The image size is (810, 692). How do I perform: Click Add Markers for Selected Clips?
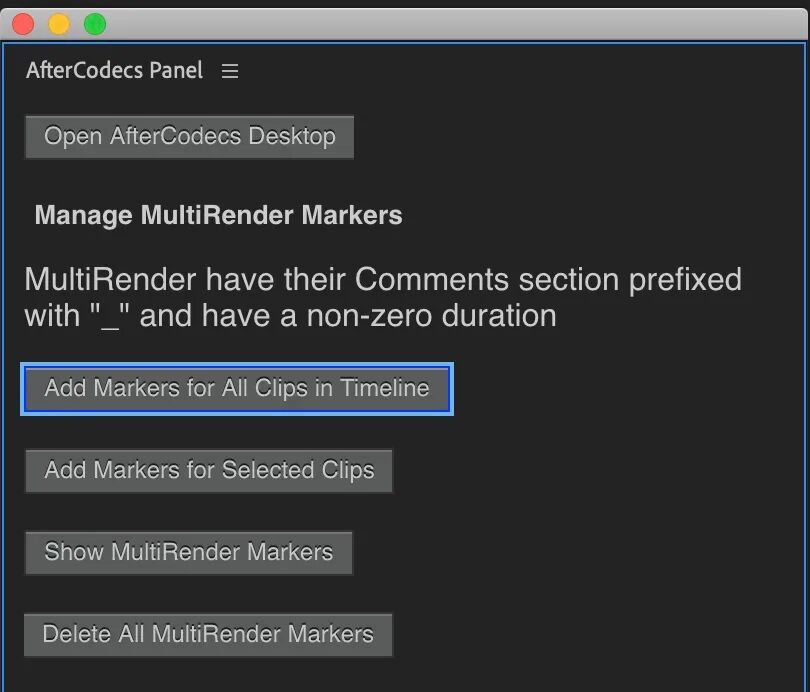click(209, 470)
